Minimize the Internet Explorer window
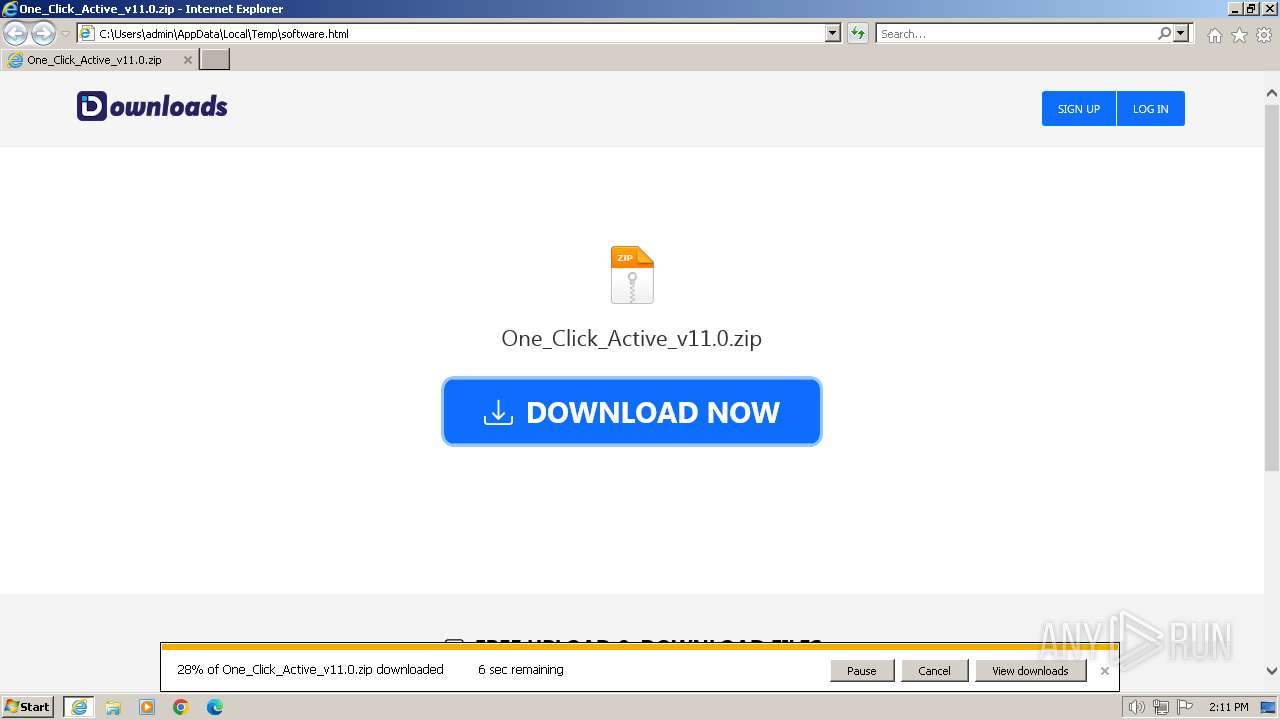 pos(1235,9)
